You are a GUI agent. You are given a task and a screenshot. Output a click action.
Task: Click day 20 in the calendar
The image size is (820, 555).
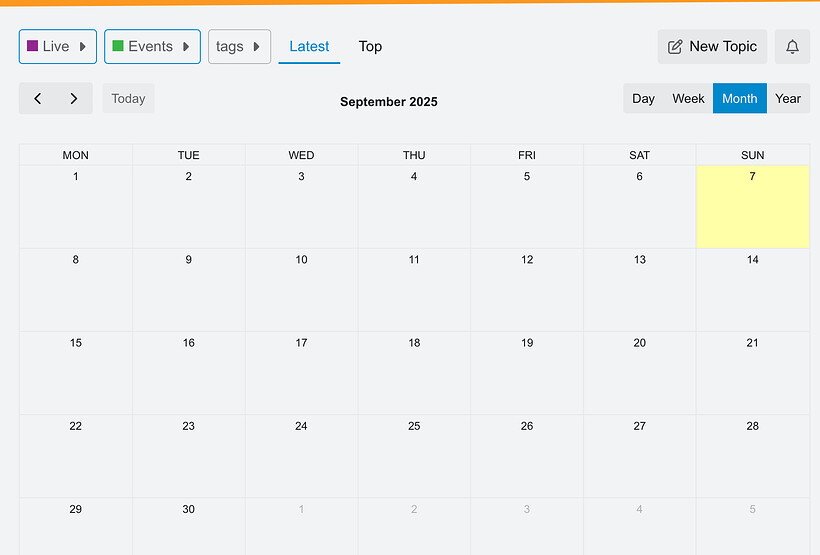tap(640, 373)
